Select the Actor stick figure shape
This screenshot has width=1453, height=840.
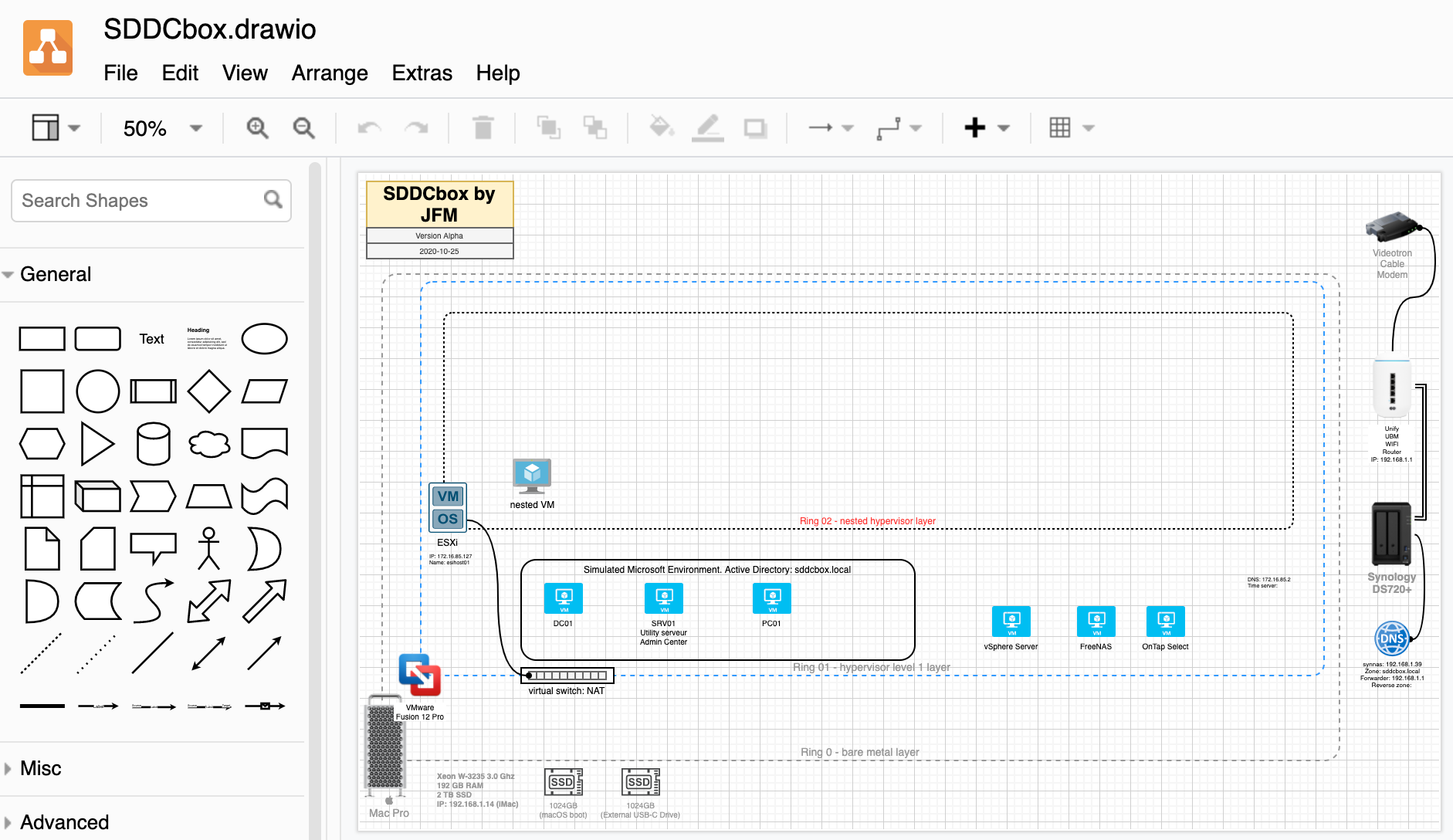[x=208, y=549]
